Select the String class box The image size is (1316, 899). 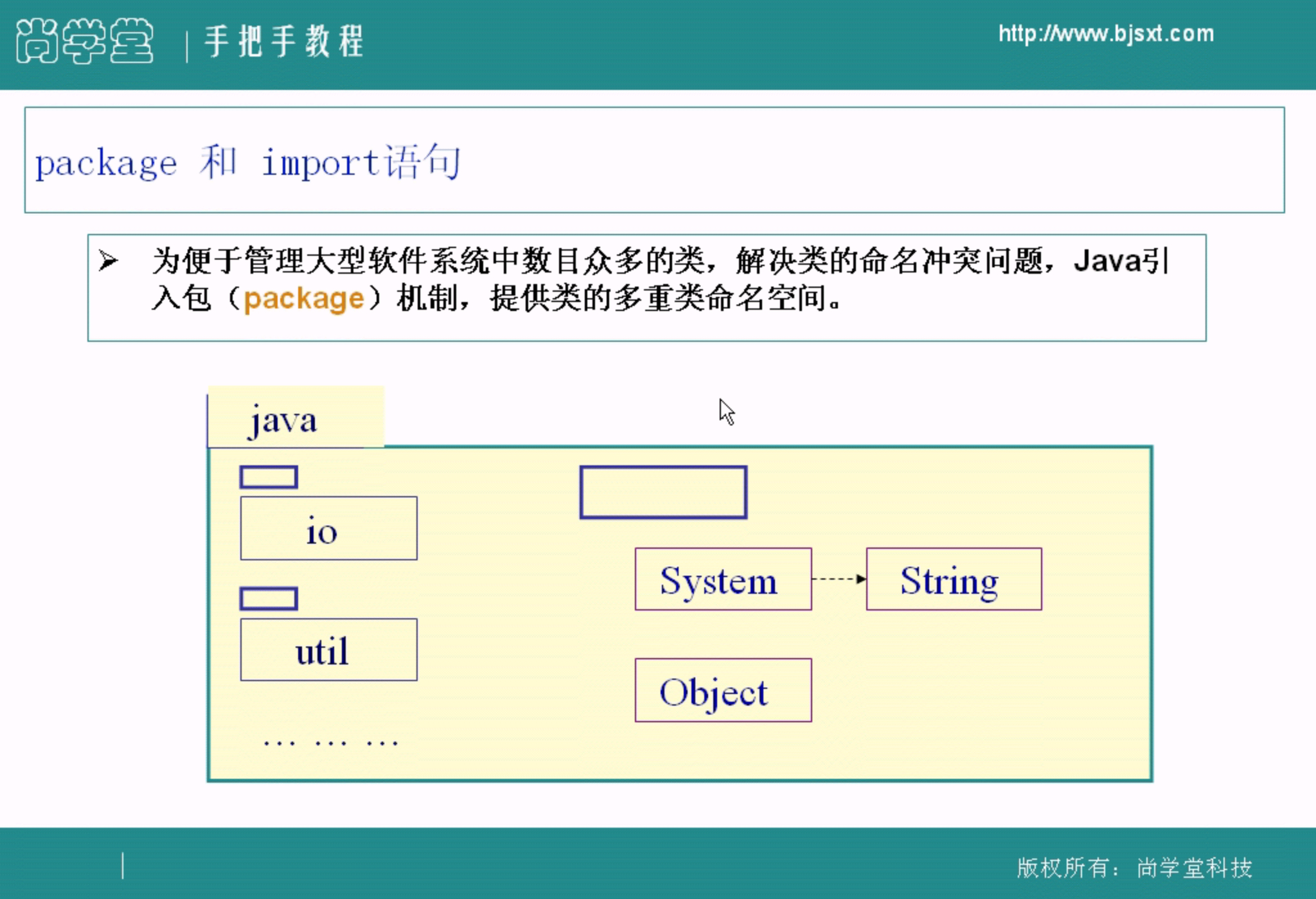[954, 580]
